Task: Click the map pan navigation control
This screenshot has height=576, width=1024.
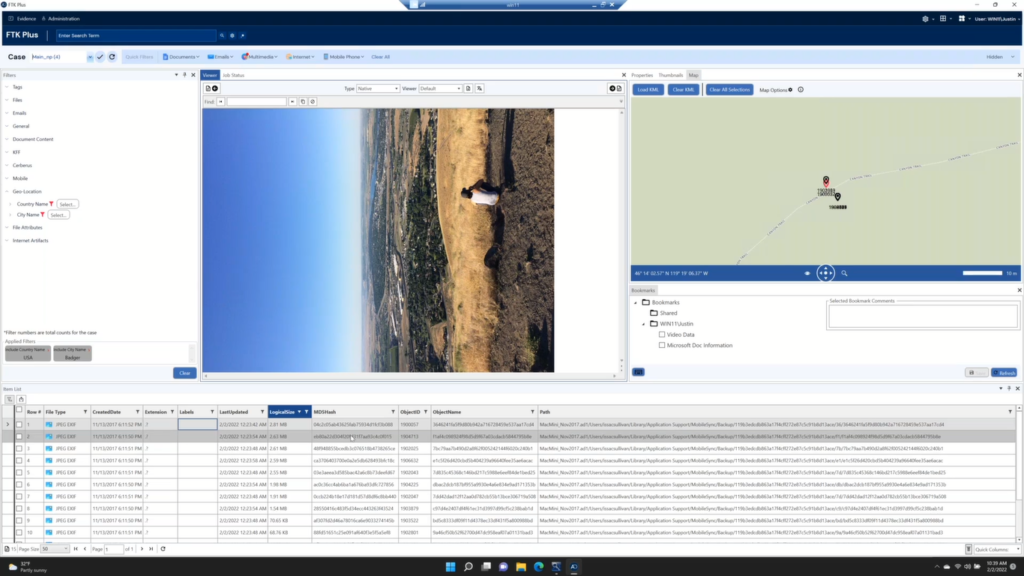Action: point(825,273)
